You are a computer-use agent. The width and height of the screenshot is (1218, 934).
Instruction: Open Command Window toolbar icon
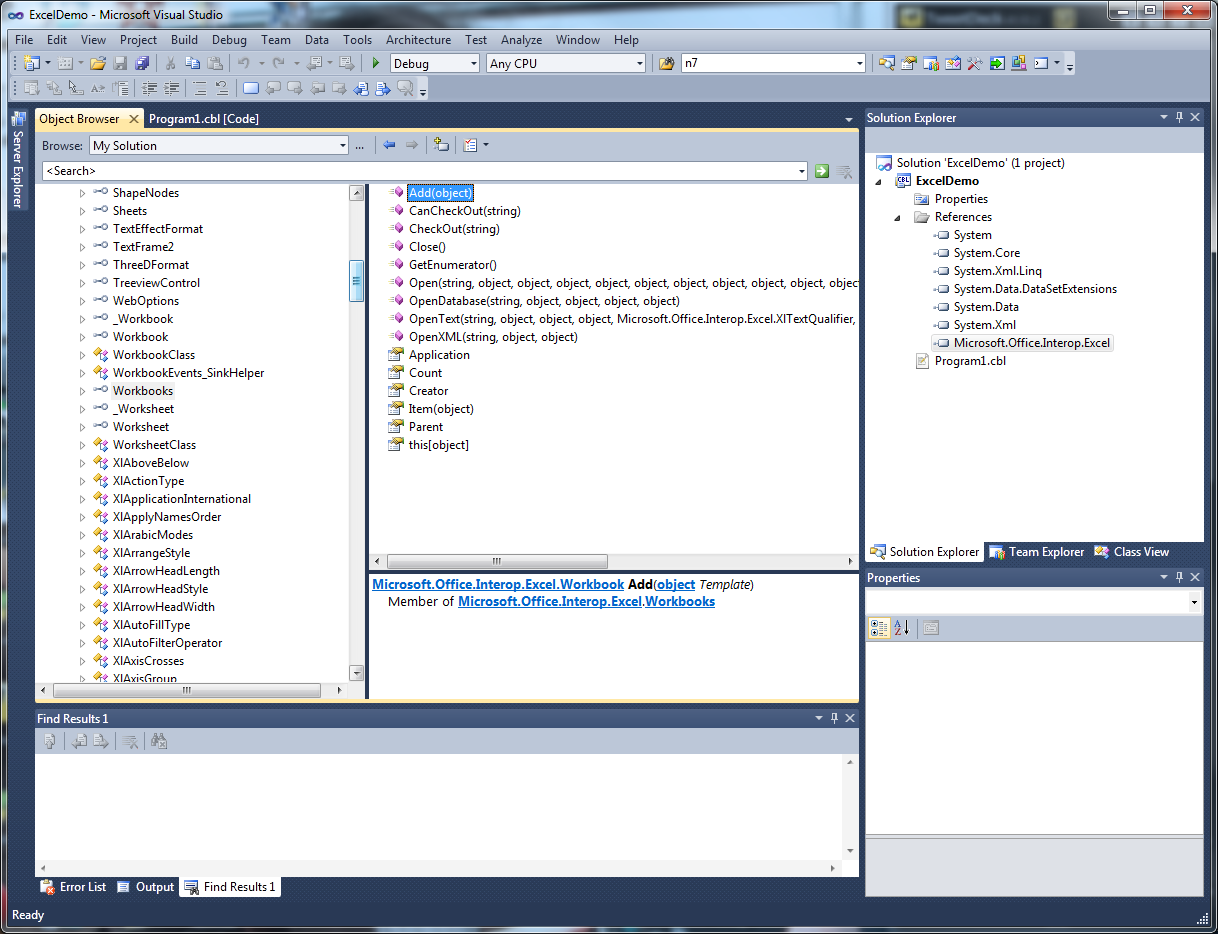(1041, 63)
